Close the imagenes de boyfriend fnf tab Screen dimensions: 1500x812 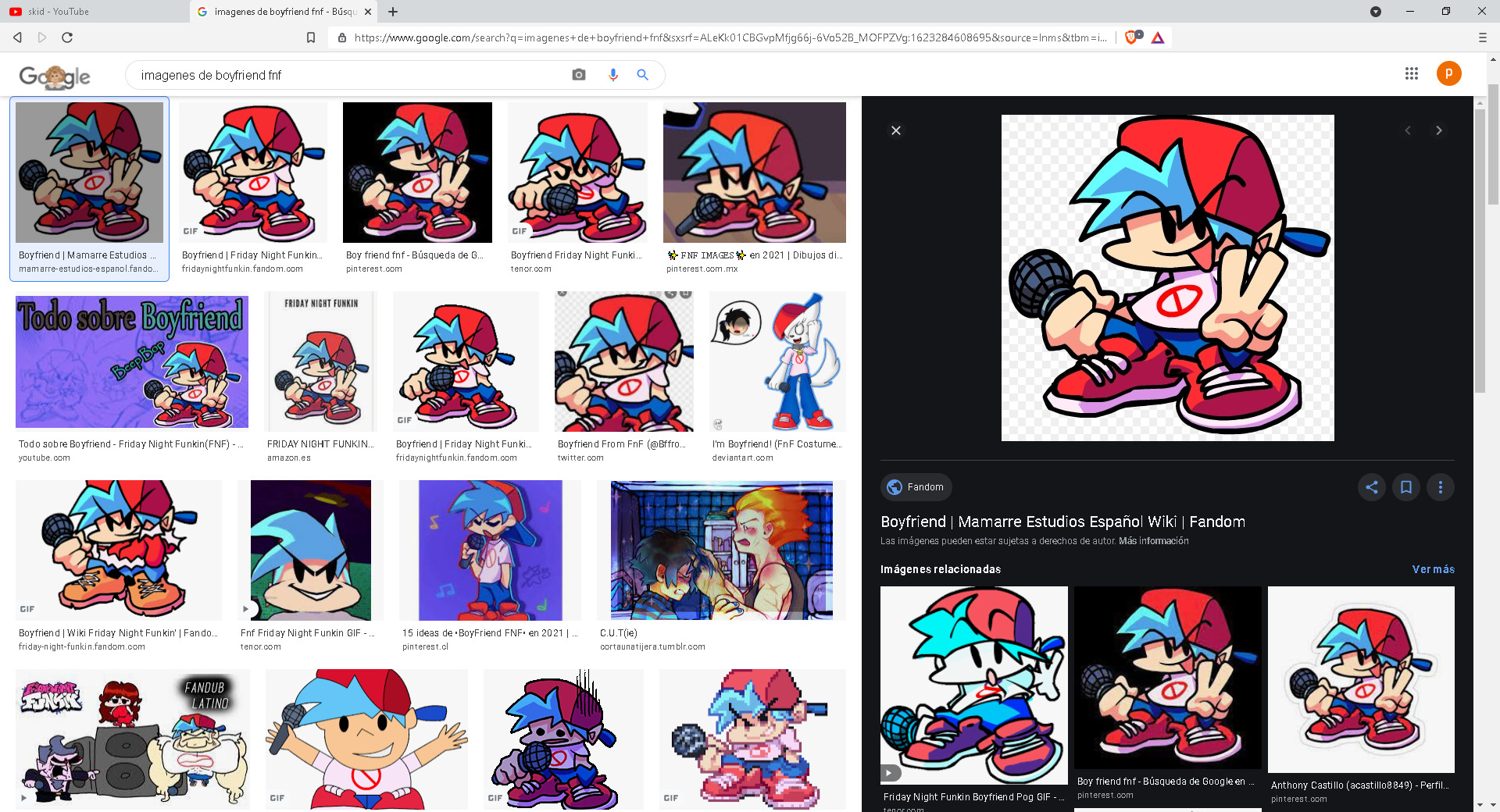click(368, 12)
